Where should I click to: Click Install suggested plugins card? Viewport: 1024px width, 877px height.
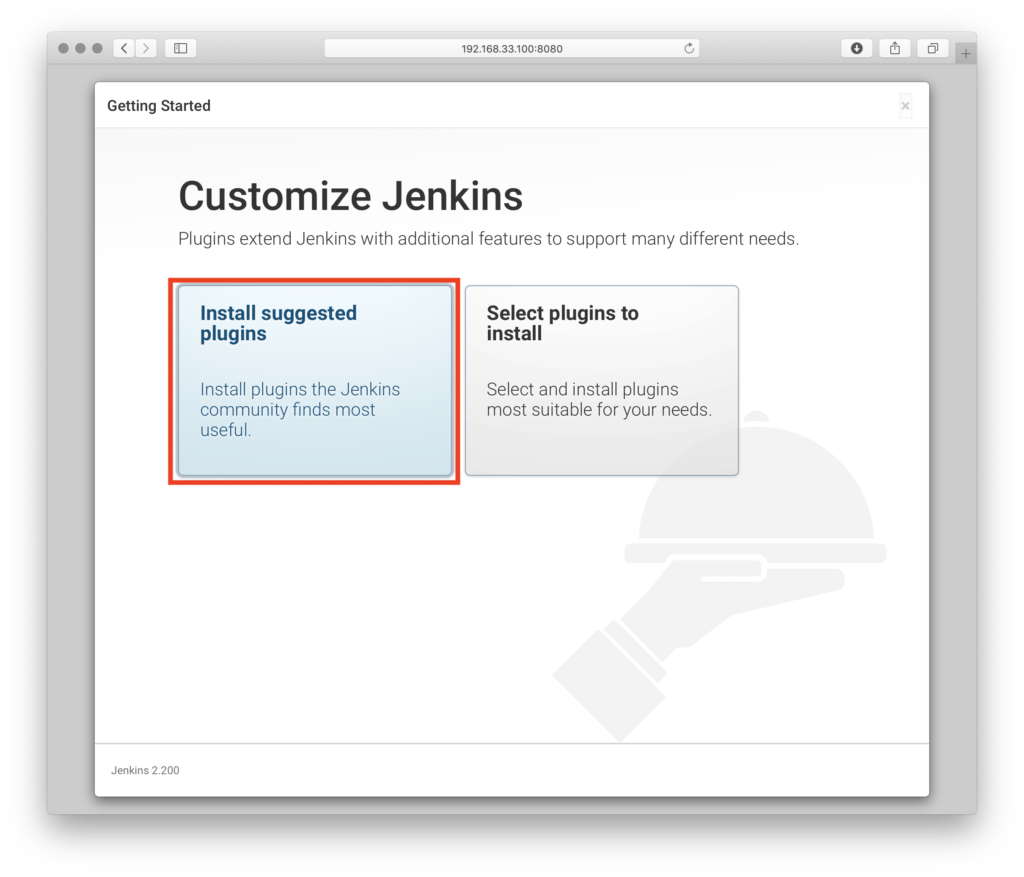pyautogui.click(x=315, y=381)
